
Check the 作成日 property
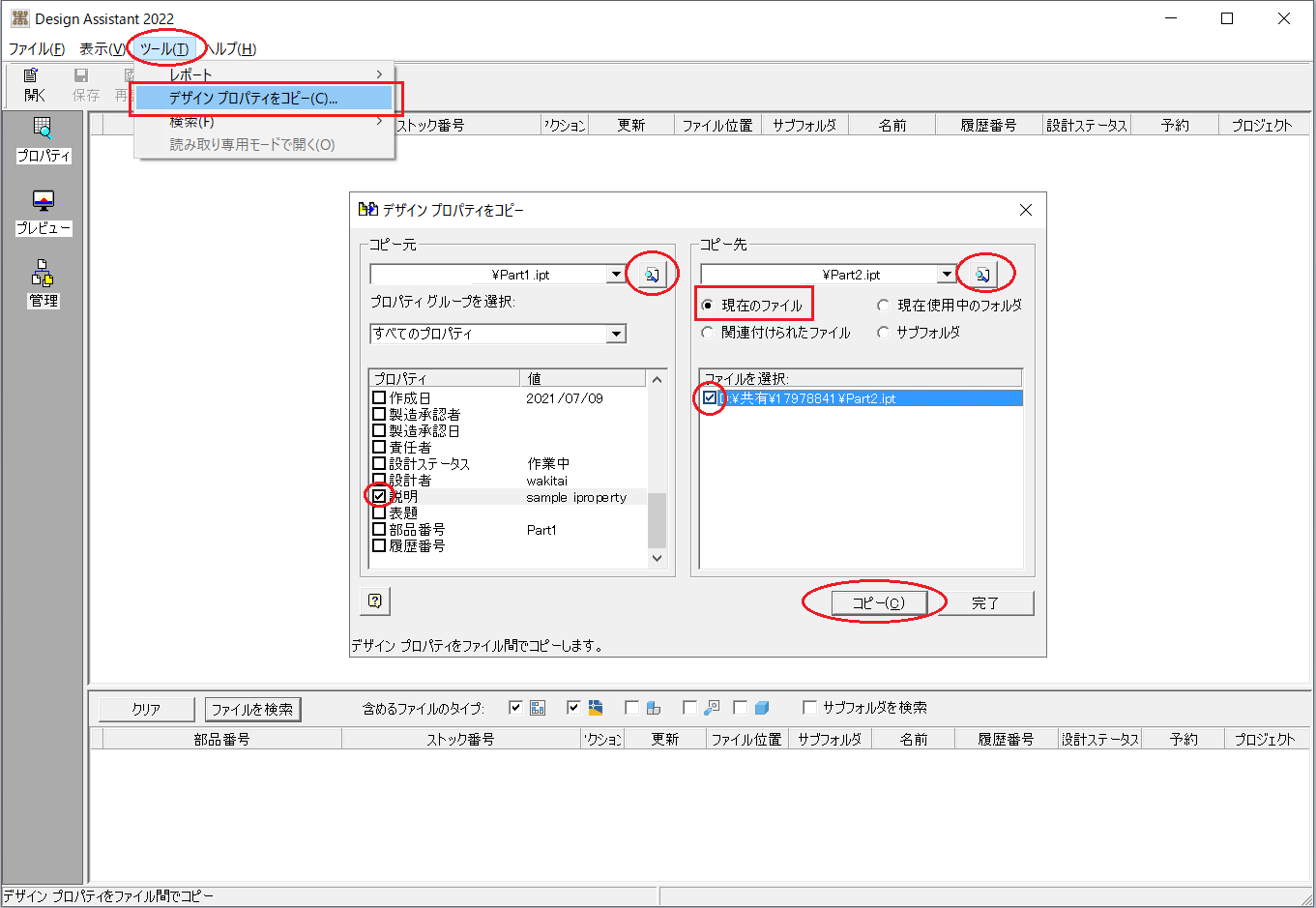[x=379, y=397]
